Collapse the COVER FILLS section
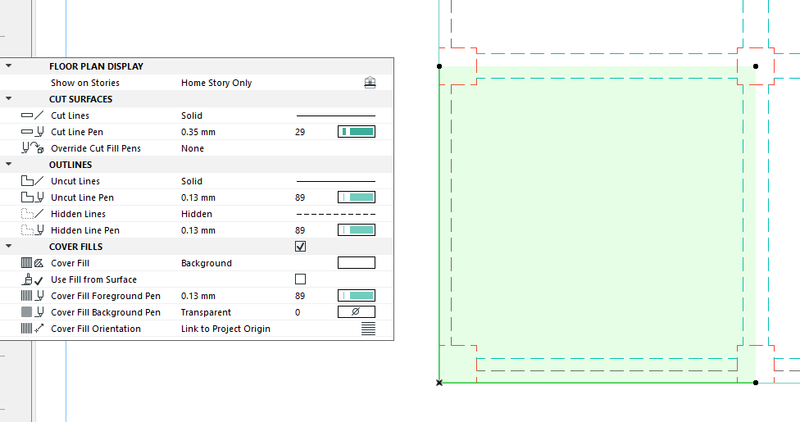 click(x=9, y=246)
